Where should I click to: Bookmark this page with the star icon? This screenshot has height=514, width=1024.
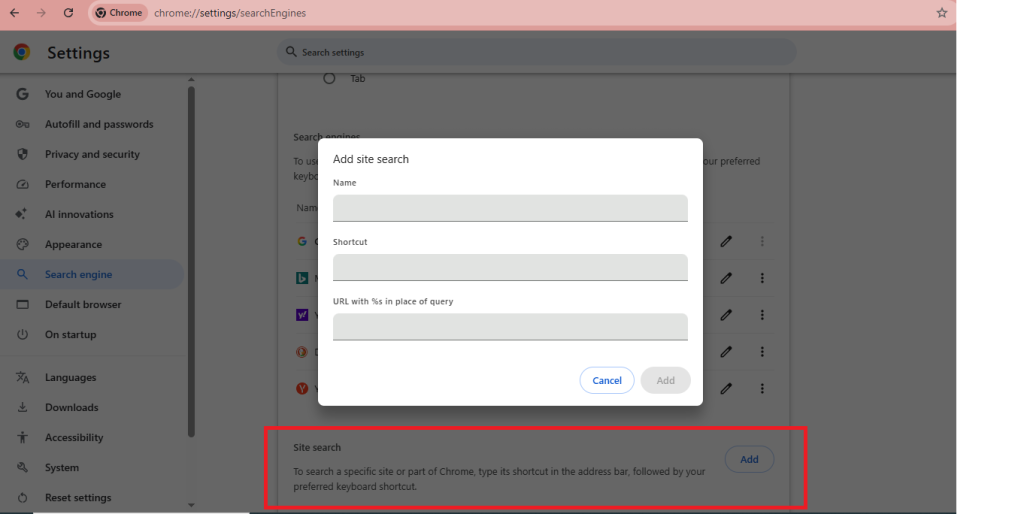point(942,13)
